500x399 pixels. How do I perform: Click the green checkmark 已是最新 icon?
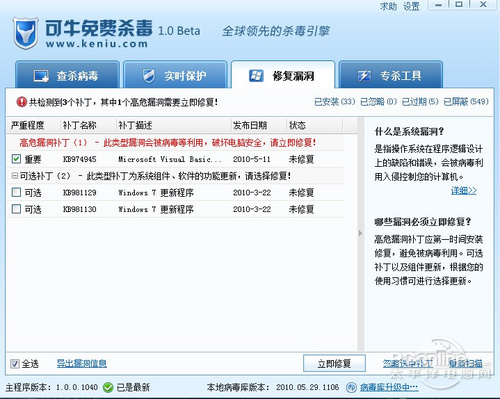click(108, 387)
